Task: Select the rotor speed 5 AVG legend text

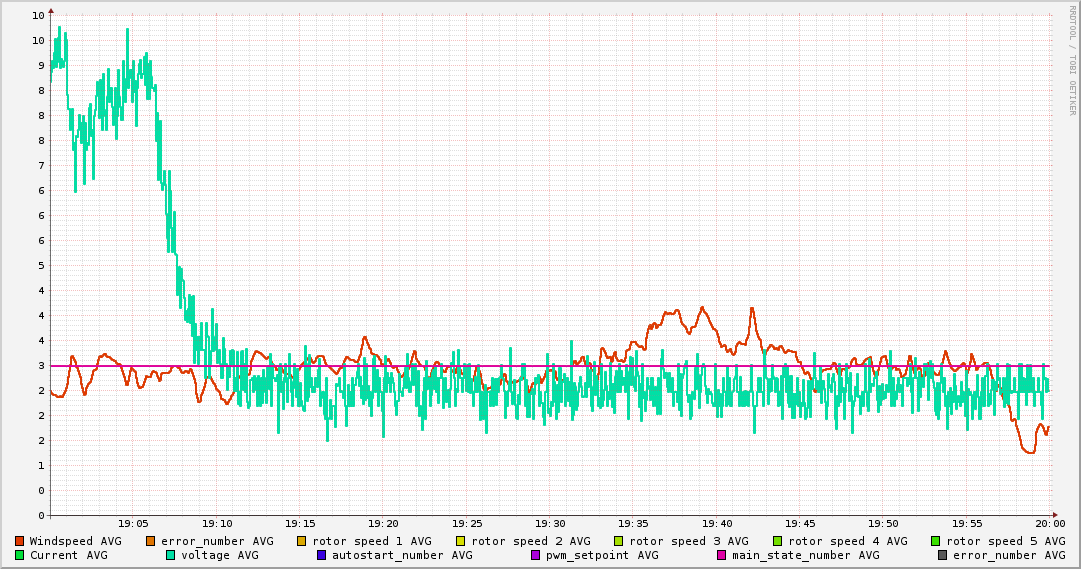Action: pos(1006,541)
